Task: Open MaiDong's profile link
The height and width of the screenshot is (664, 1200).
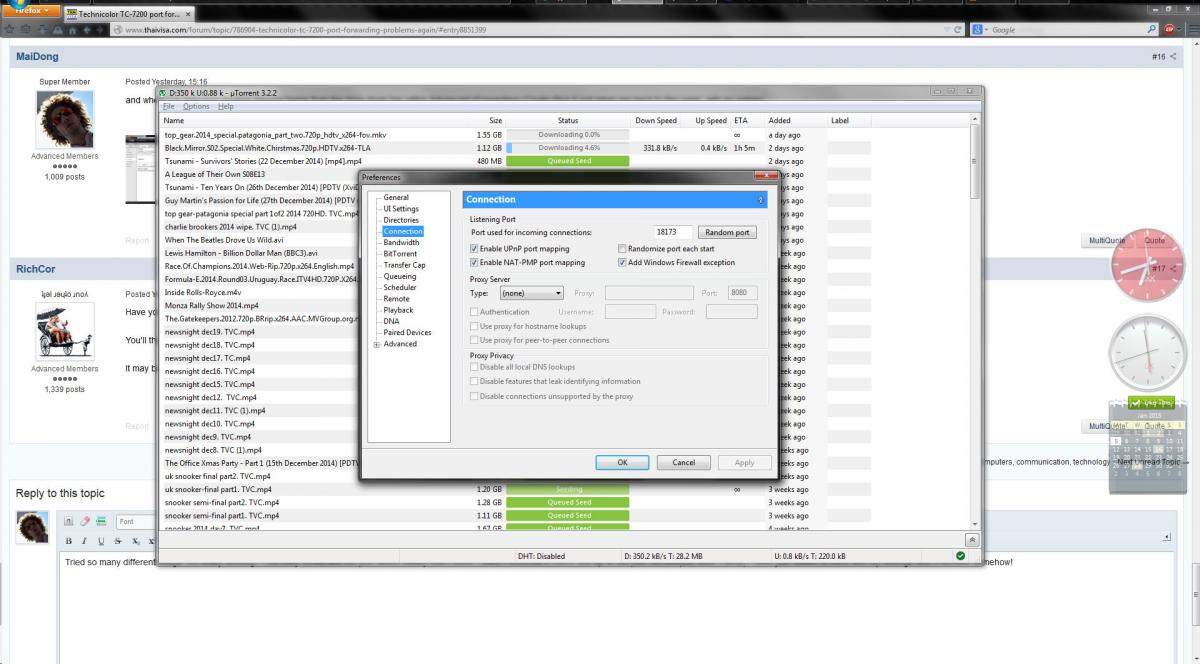Action: point(37,57)
